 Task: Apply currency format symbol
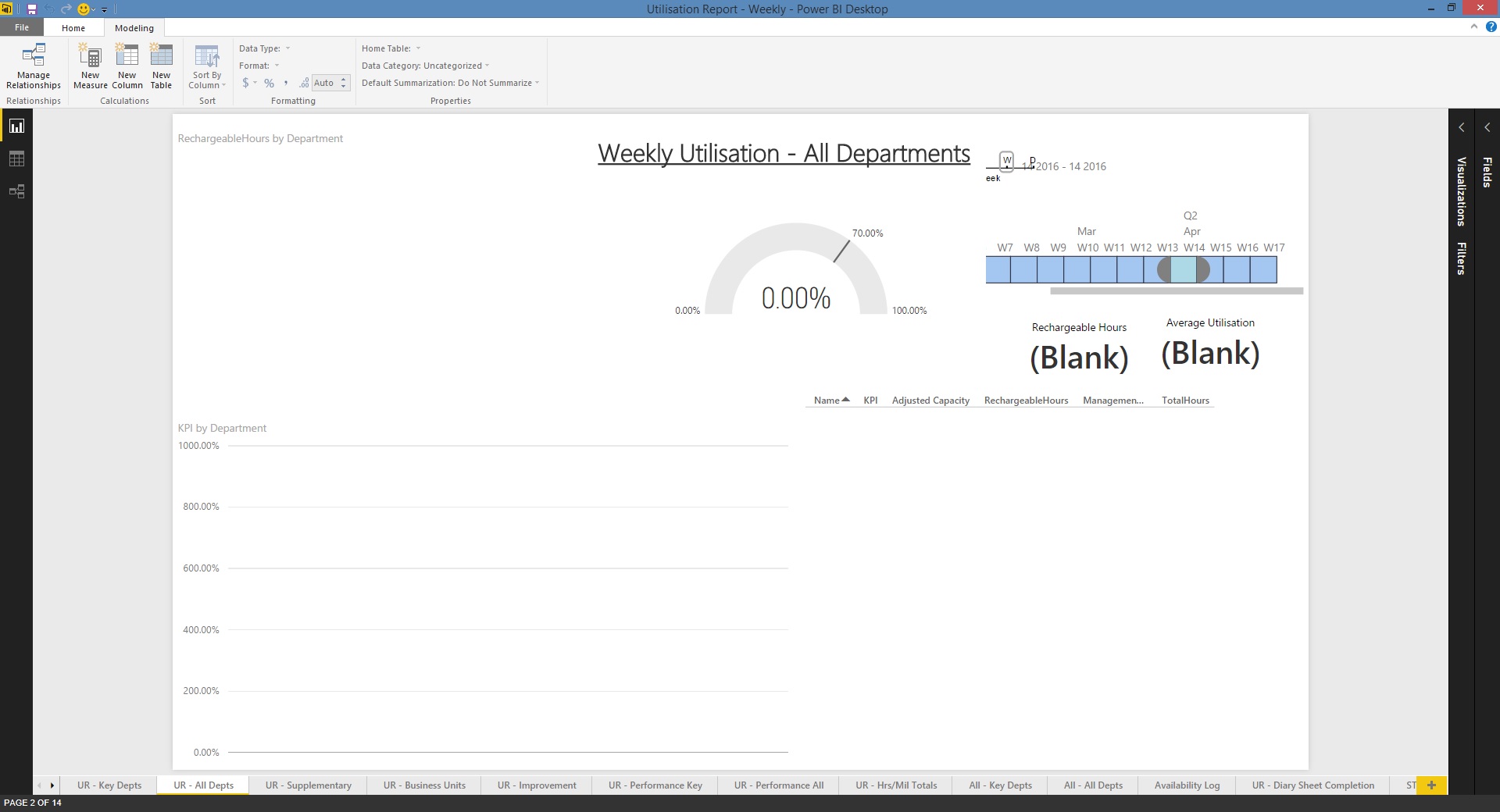[246, 83]
